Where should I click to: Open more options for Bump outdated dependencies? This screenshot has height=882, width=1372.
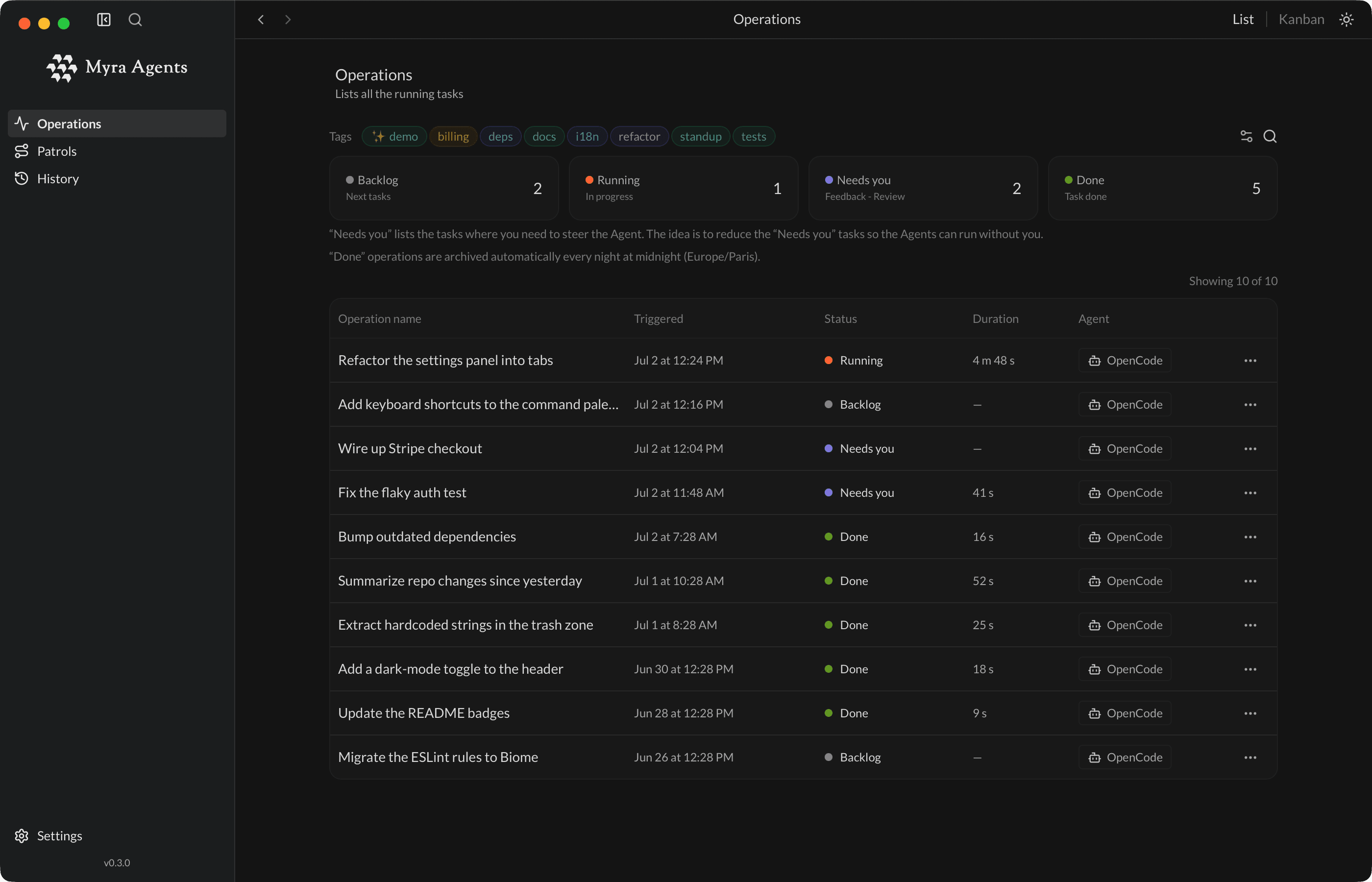tap(1250, 537)
